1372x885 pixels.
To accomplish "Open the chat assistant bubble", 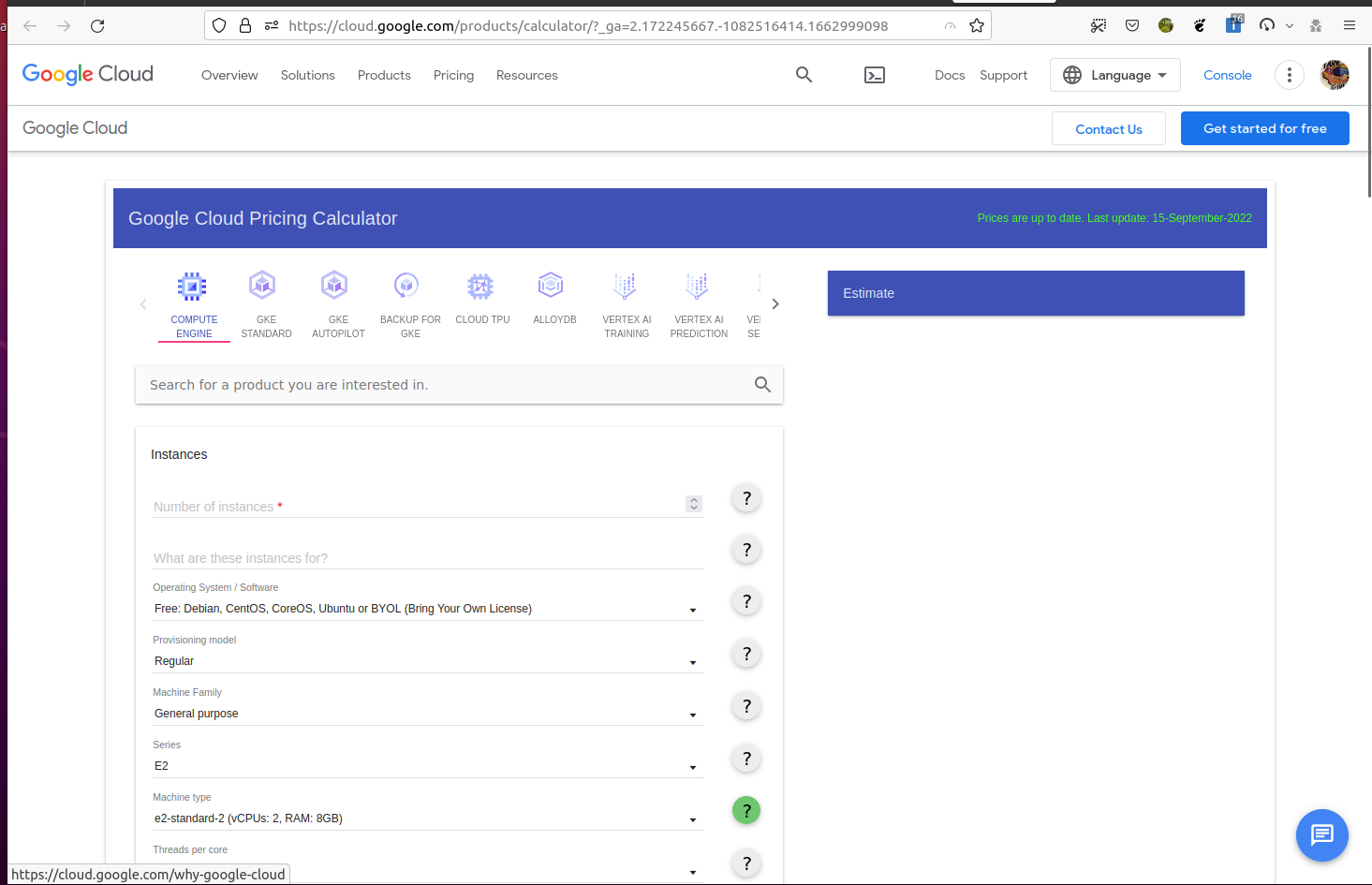I will click(x=1321, y=834).
